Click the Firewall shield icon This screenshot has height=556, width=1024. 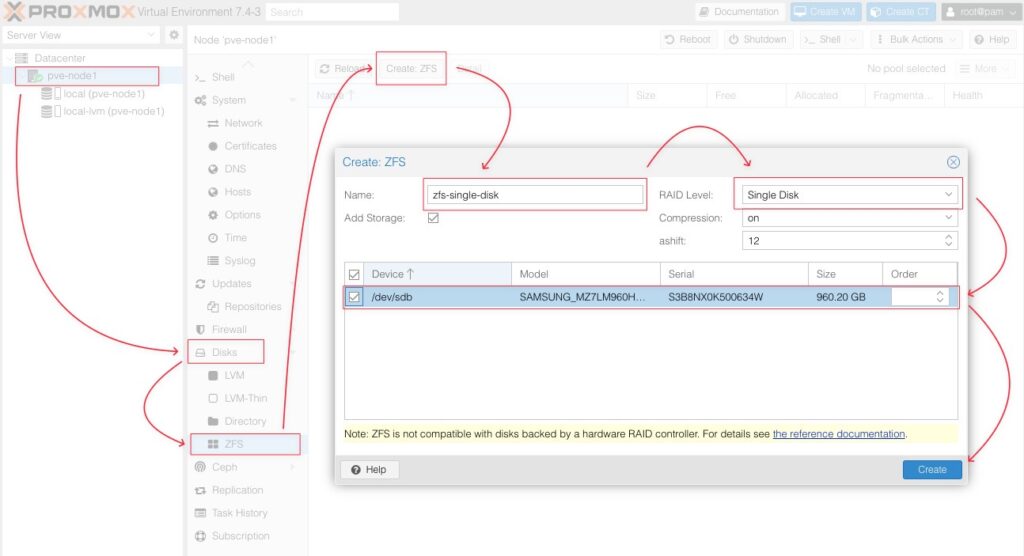pos(200,329)
